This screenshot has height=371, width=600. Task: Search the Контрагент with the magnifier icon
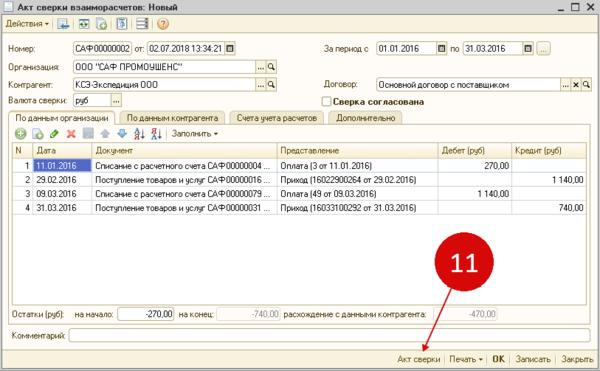[x=271, y=85]
